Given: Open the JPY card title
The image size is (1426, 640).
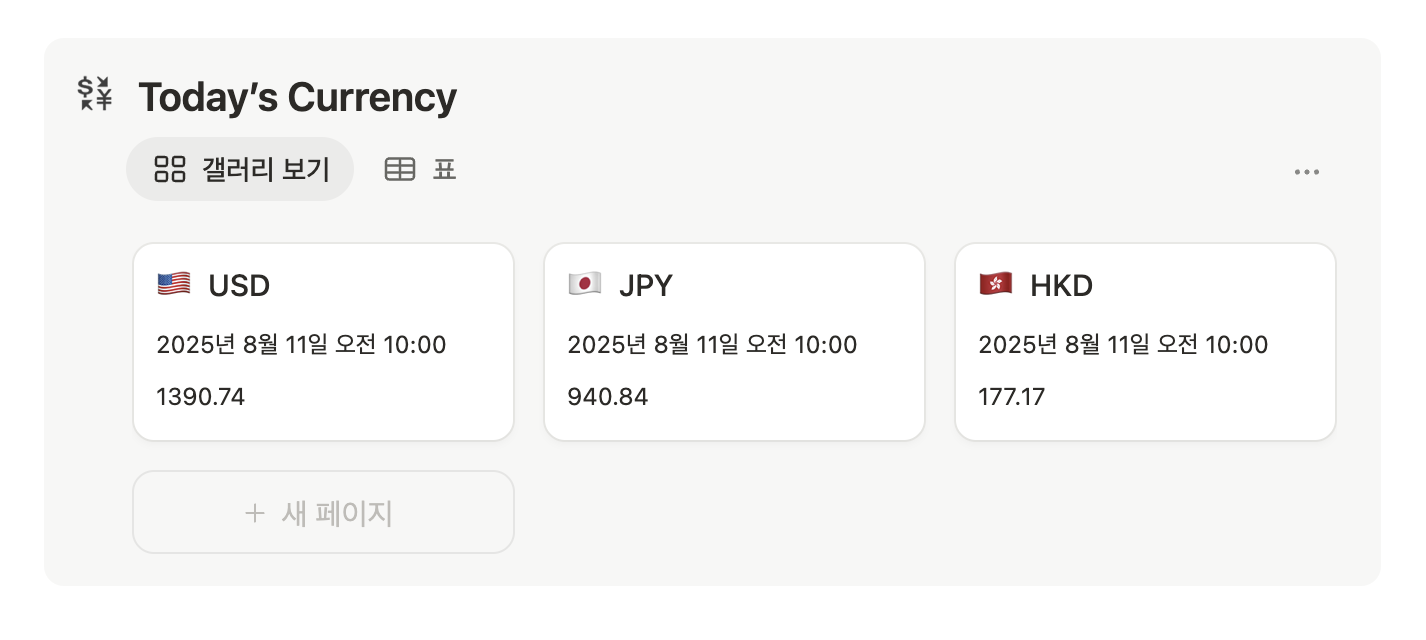Looking at the screenshot, I should pyautogui.click(x=646, y=286).
